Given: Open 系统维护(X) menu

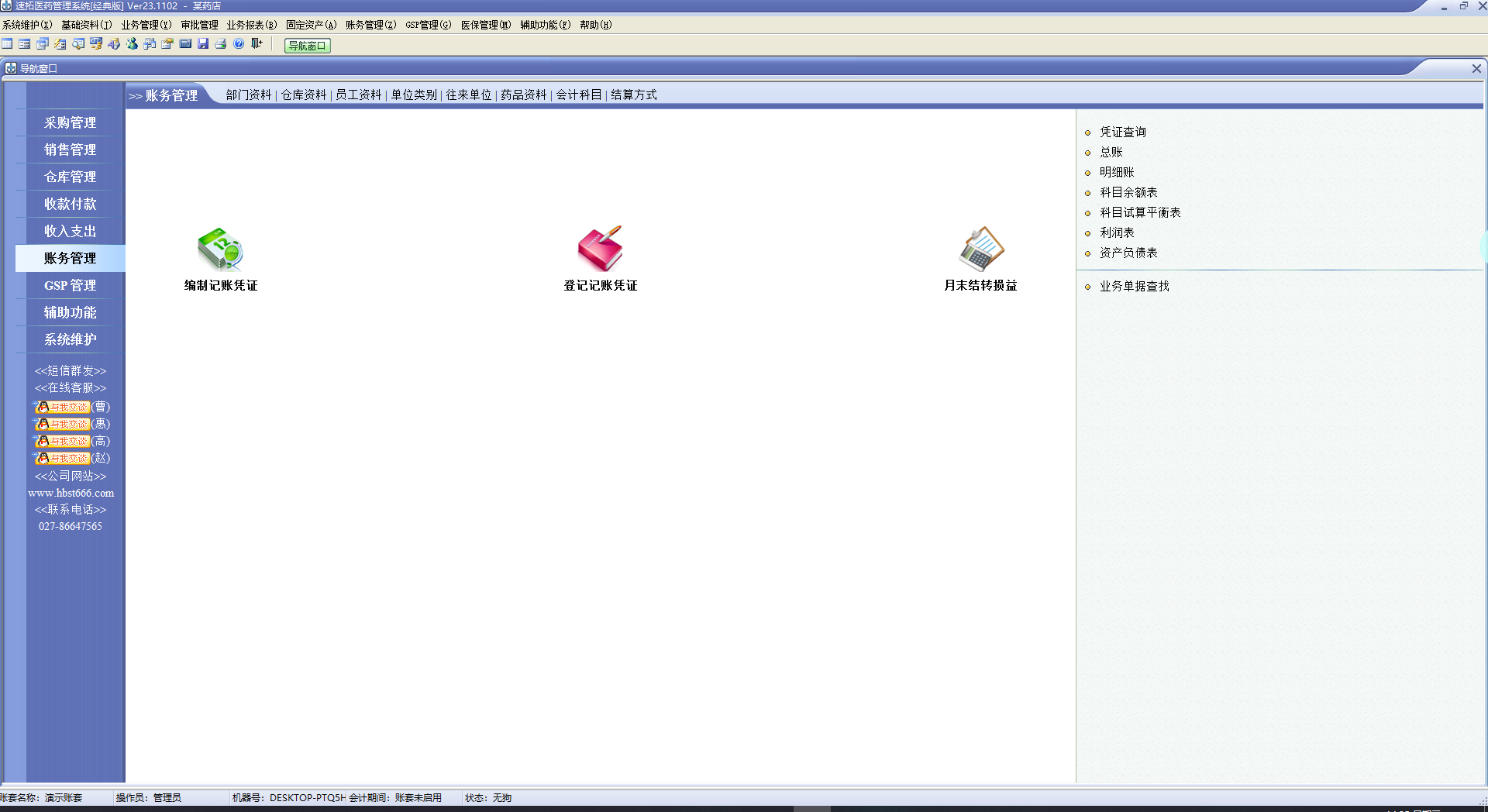Looking at the screenshot, I should [x=27, y=25].
